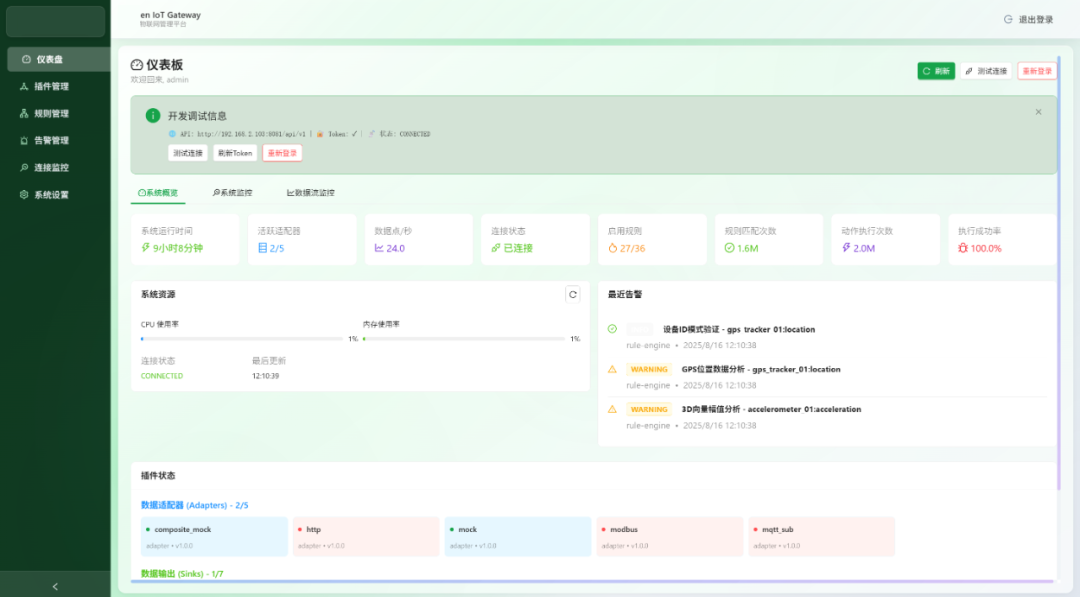Click the 内存使用率 progress bar
The image size is (1080, 597).
coord(464,339)
